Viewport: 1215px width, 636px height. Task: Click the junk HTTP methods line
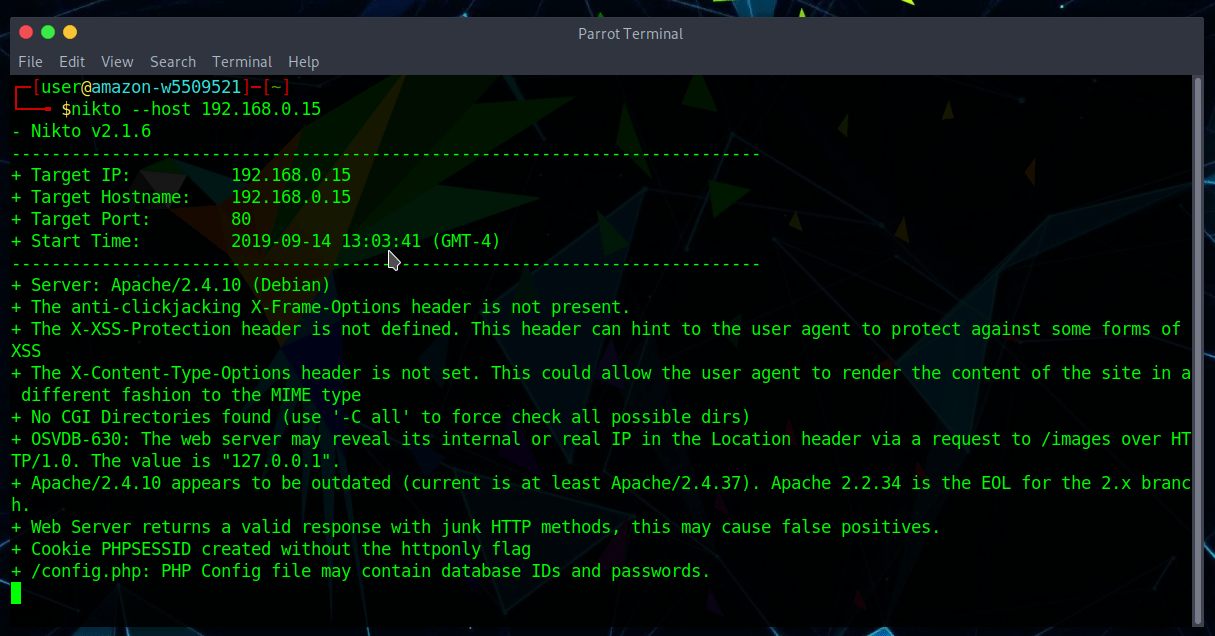pos(476,527)
